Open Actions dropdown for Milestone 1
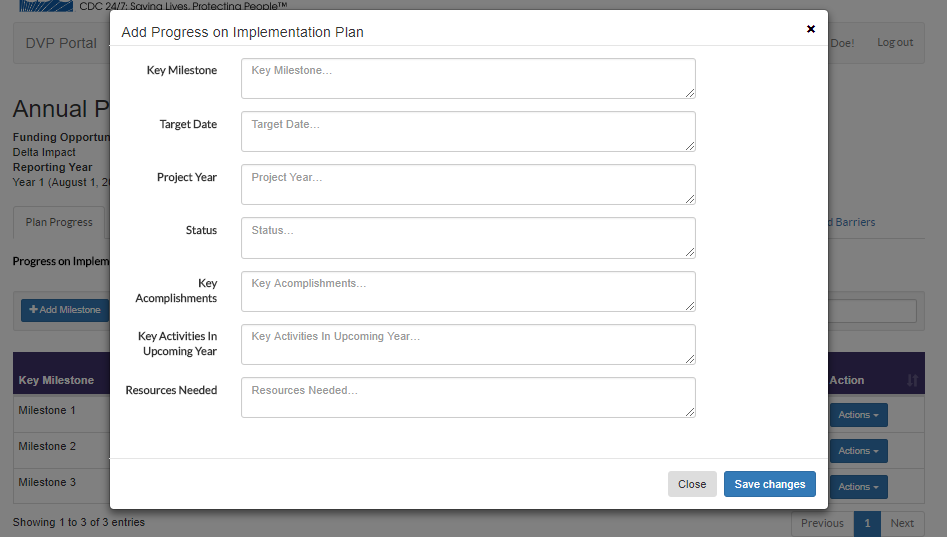 (858, 415)
